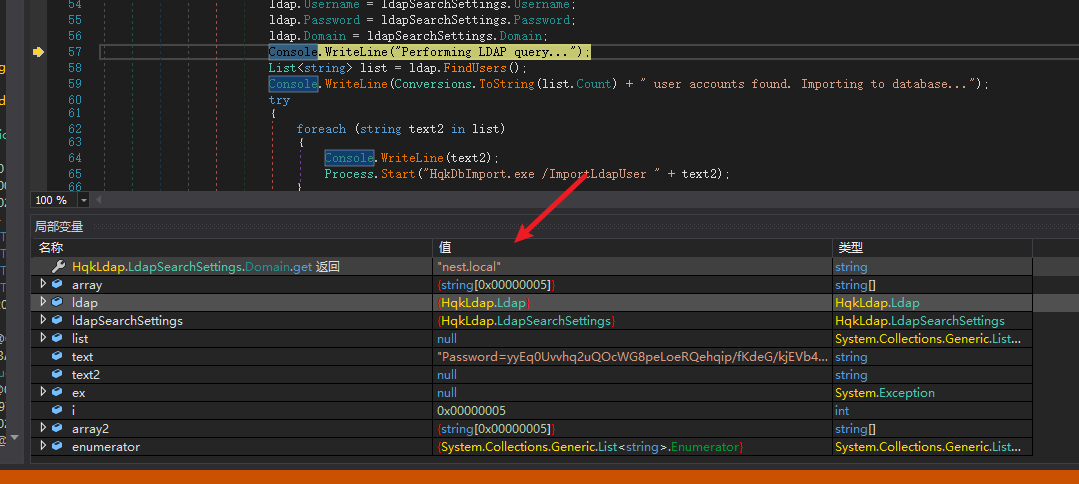The width and height of the screenshot is (1079, 484).
Task: Click line number 57 in the gutter
Action: tap(74, 52)
